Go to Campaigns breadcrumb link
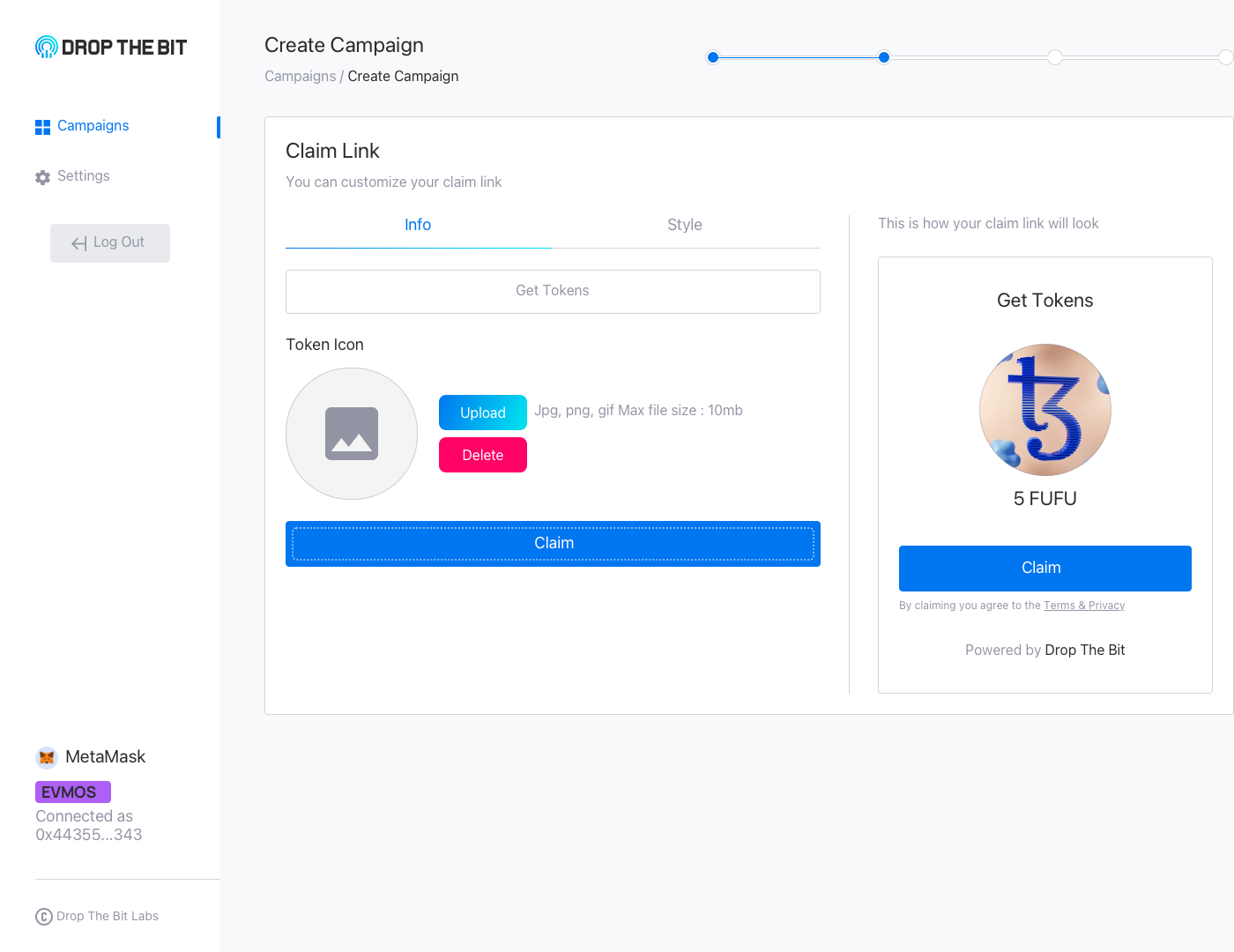1234x952 pixels. [301, 77]
